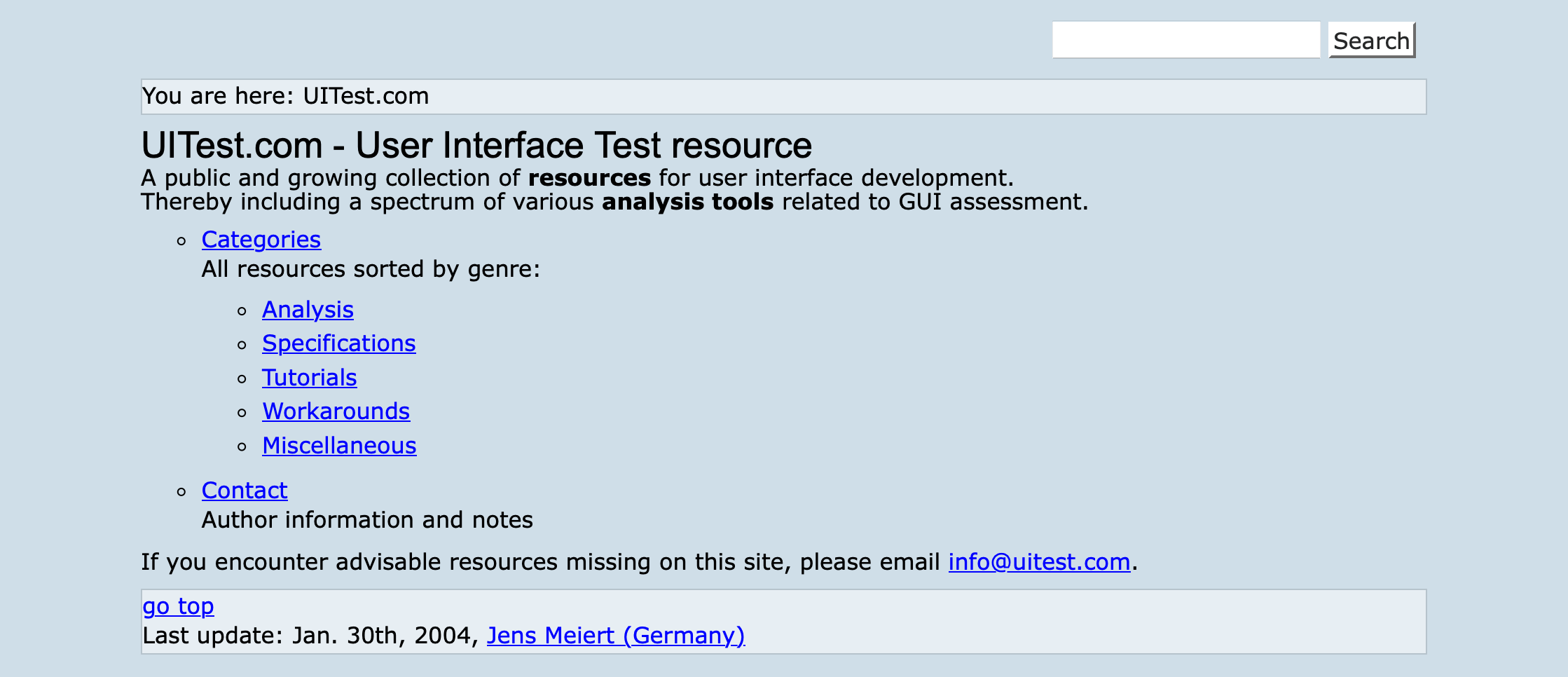Open the Analysis category link
The height and width of the screenshot is (677, 1568).
308,310
